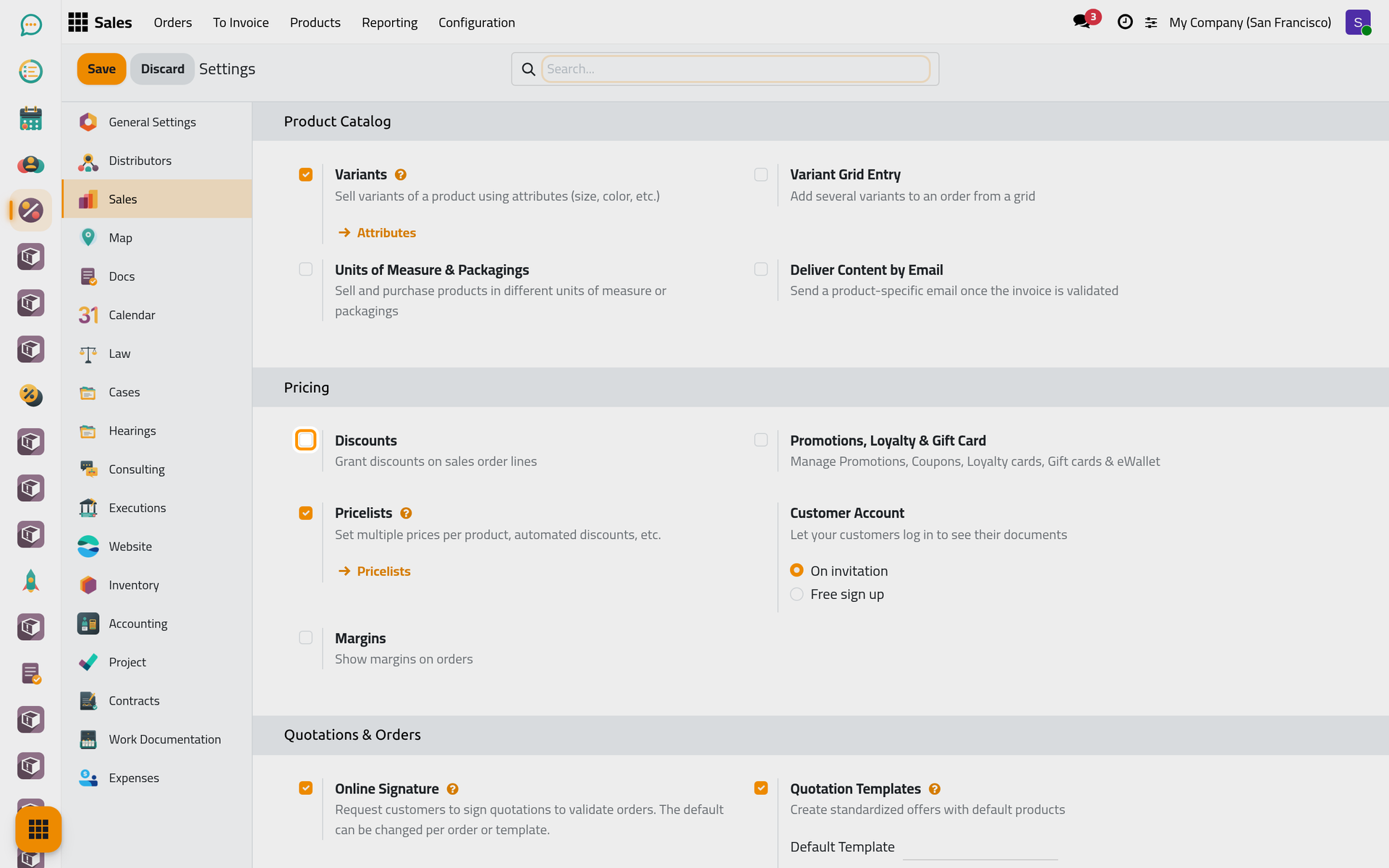Open the To Invoice menu
This screenshot has height=868, width=1389.
(241, 22)
